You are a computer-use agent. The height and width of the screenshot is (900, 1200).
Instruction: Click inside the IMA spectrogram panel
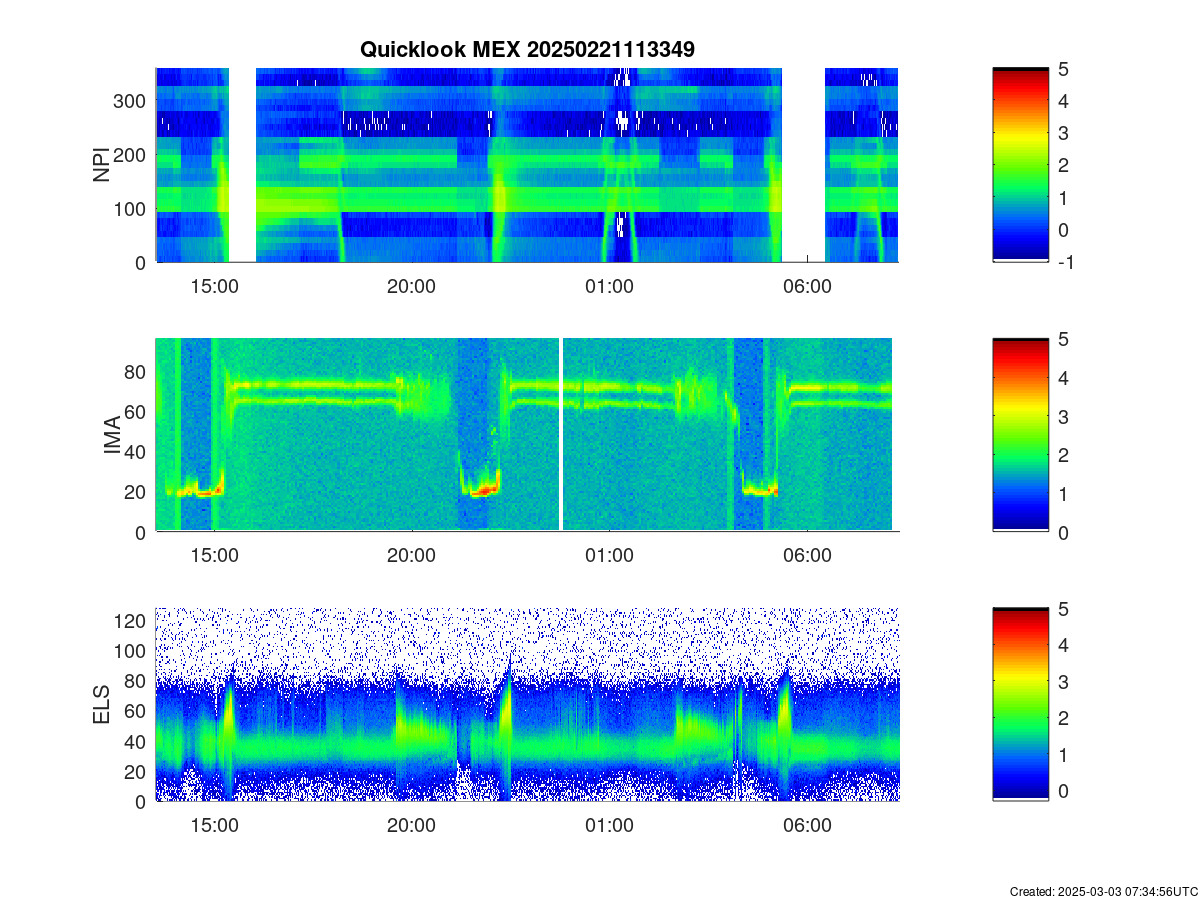527,435
